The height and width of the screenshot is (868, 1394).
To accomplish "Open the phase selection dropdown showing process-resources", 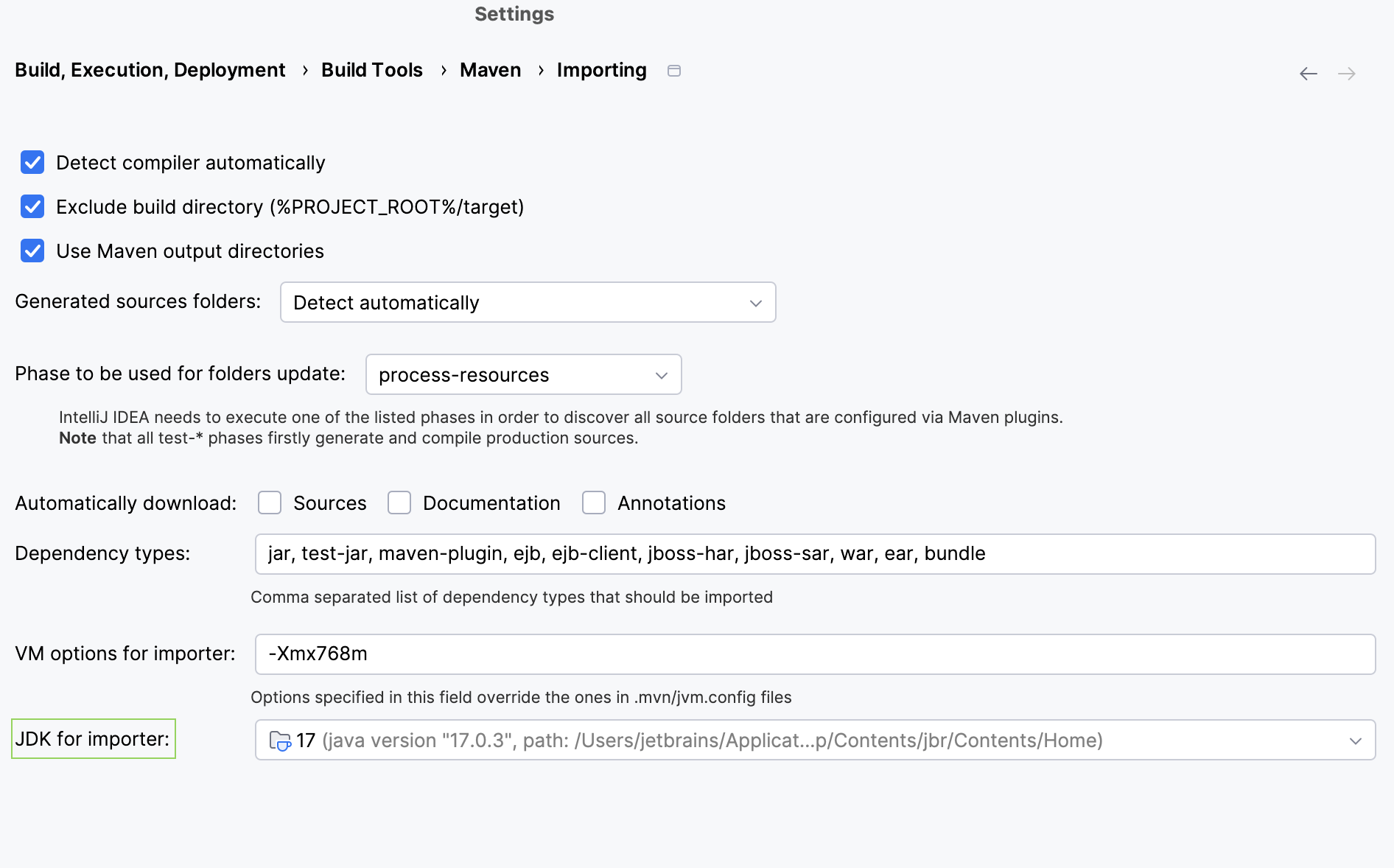I will click(x=661, y=374).
